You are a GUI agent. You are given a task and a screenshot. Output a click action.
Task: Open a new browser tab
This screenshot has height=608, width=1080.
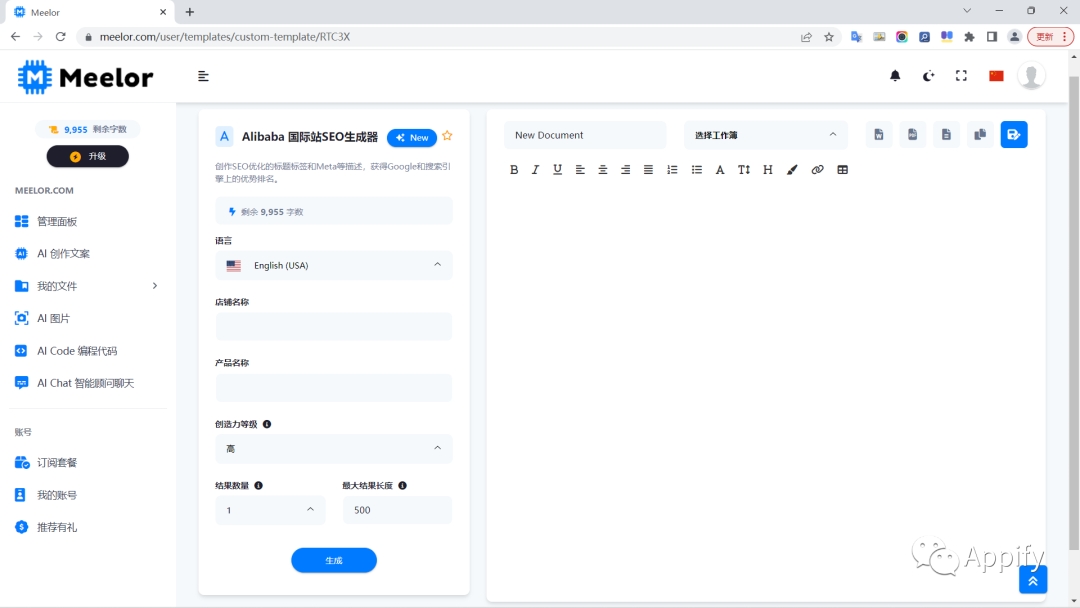190,12
